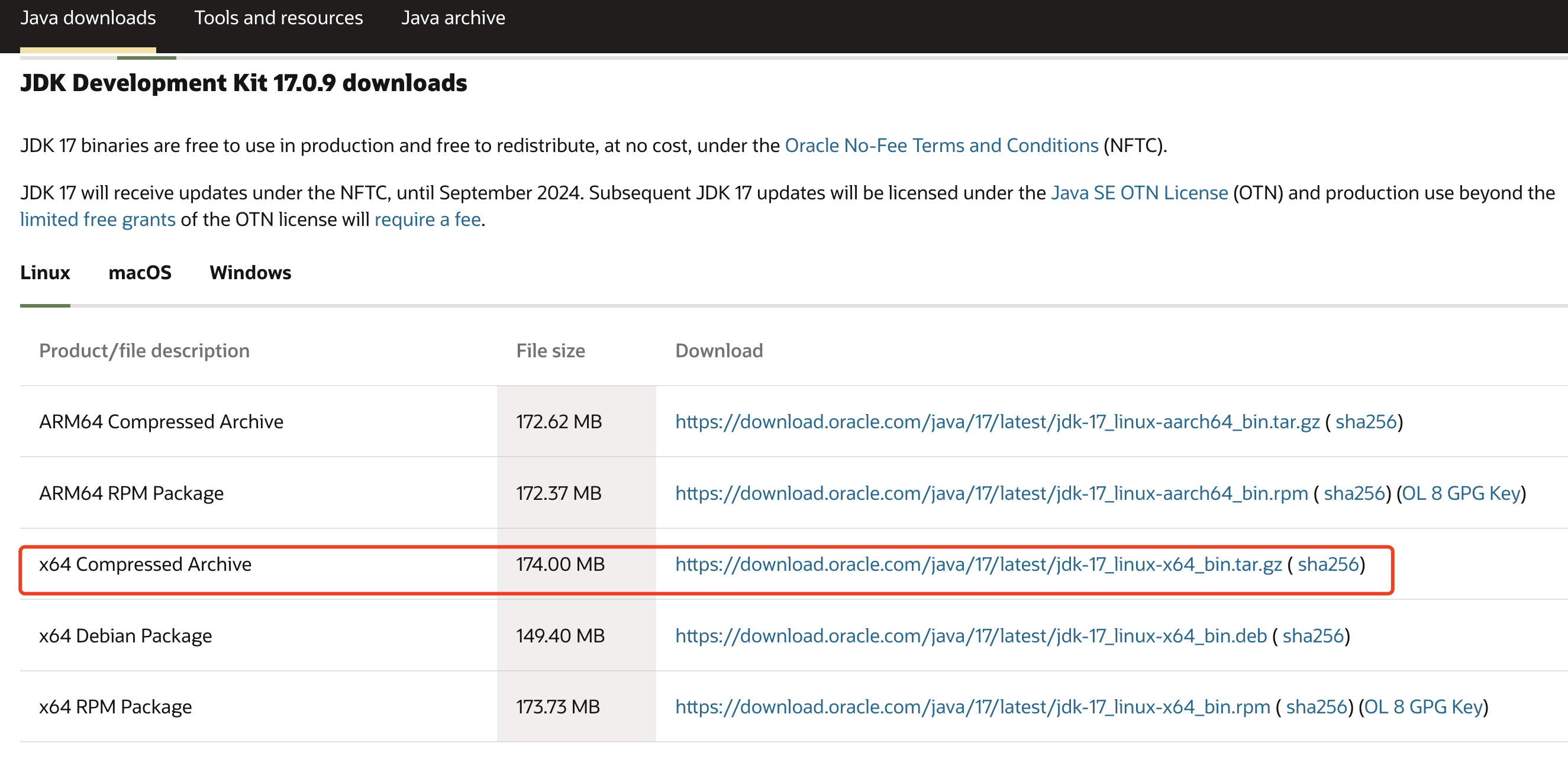Select the macOS platform tab
1568x782 pixels.
point(140,272)
